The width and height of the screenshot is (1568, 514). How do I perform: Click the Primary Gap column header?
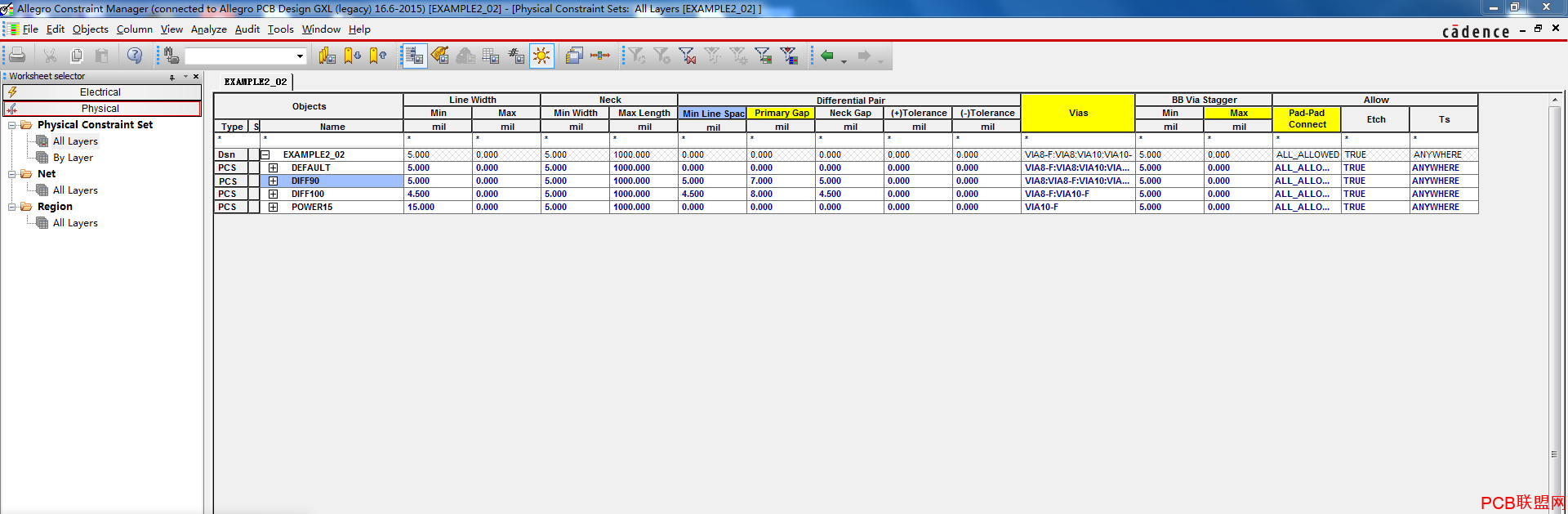tap(782, 113)
